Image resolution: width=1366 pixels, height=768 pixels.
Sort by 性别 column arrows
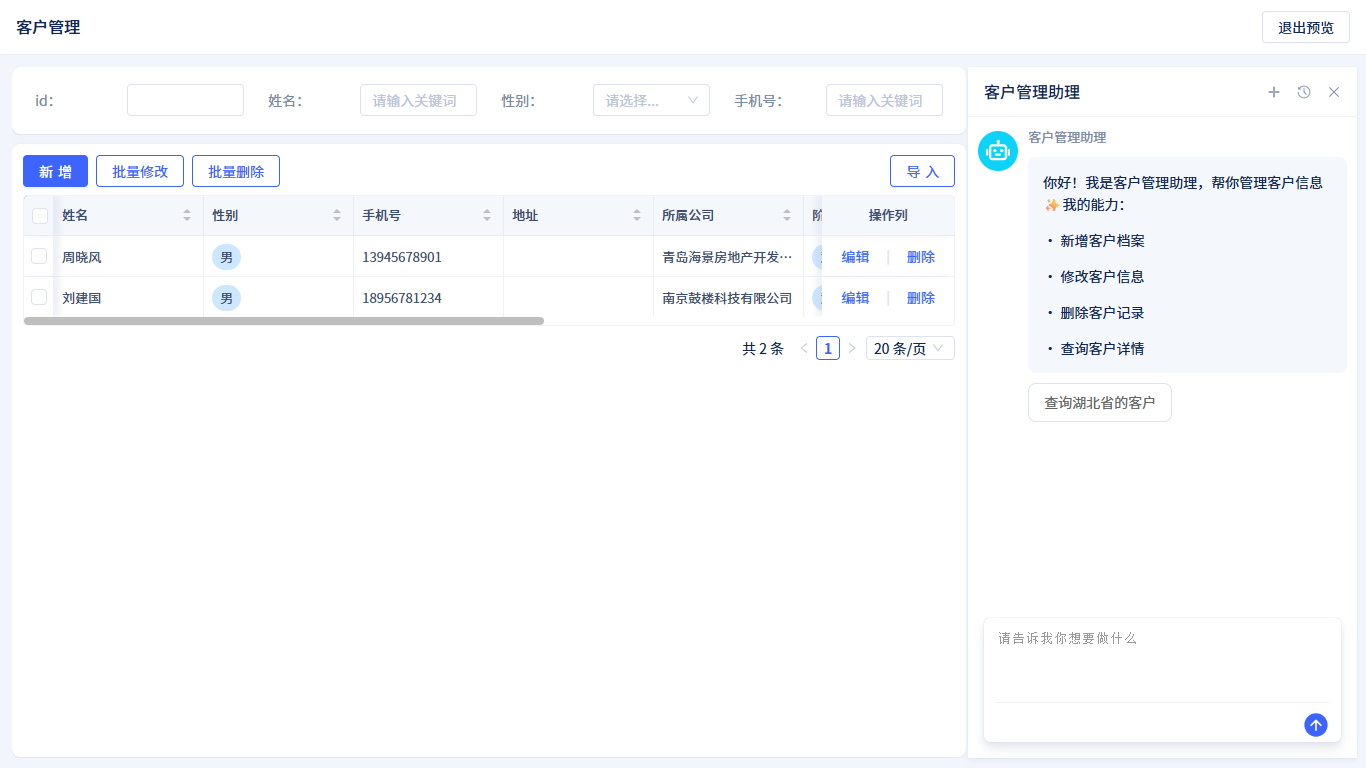[x=337, y=215]
